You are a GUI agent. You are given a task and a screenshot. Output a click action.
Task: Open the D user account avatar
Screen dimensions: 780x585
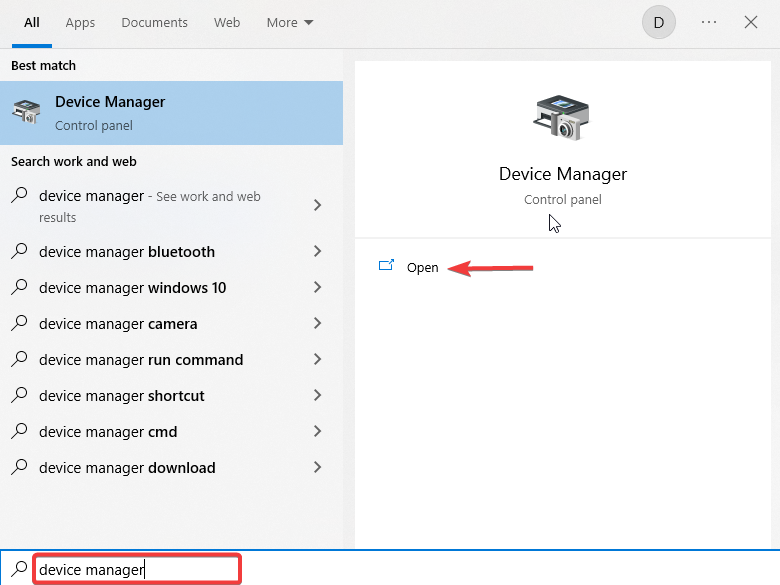pos(659,22)
